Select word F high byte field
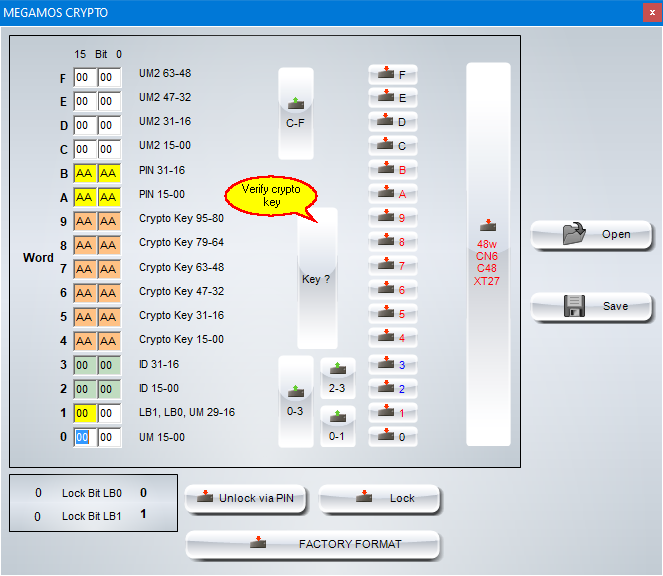Image resolution: width=663 pixels, height=576 pixels. coord(85,77)
